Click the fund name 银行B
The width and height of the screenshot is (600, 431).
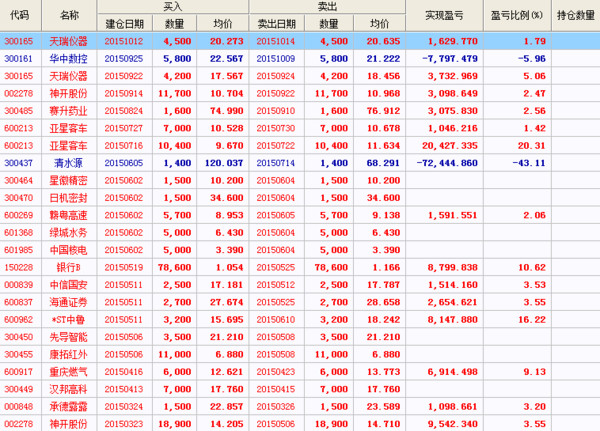pyautogui.click(x=68, y=267)
